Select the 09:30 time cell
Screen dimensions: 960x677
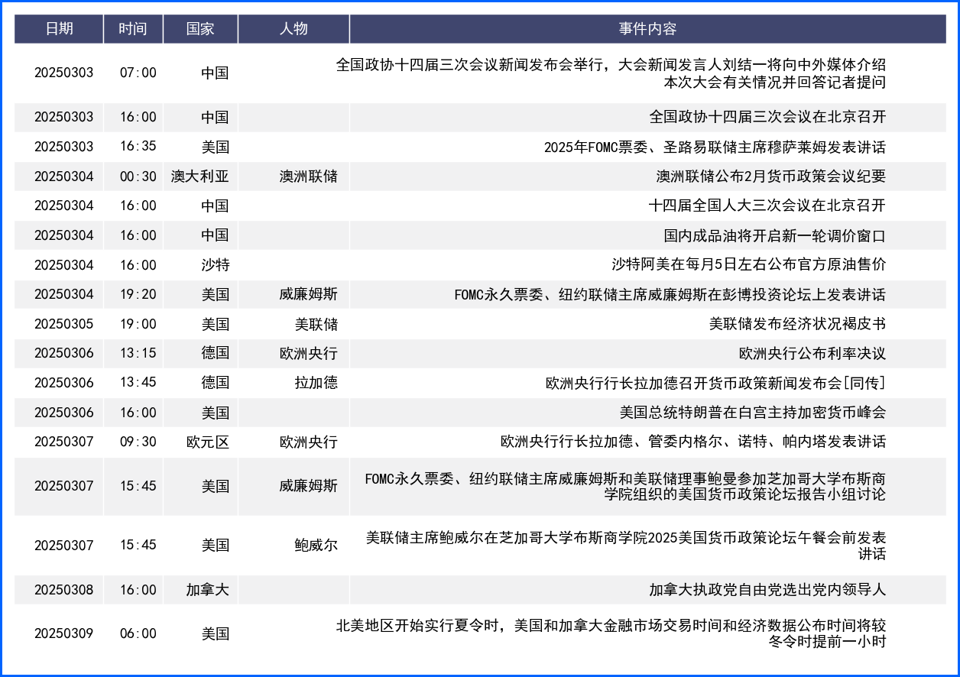[138, 442]
